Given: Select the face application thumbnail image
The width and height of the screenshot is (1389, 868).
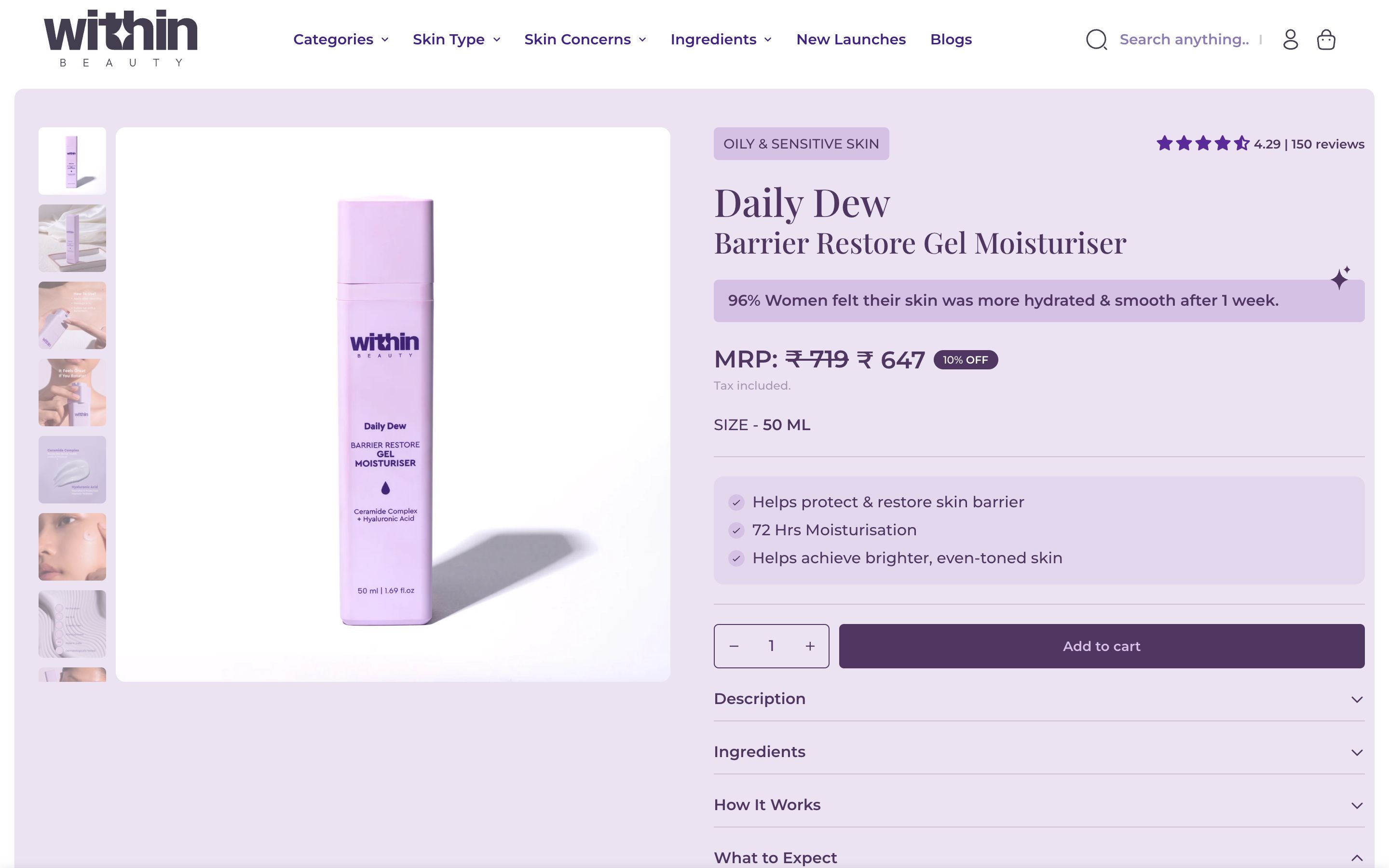Looking at the screenshot, I should [72, 546].
